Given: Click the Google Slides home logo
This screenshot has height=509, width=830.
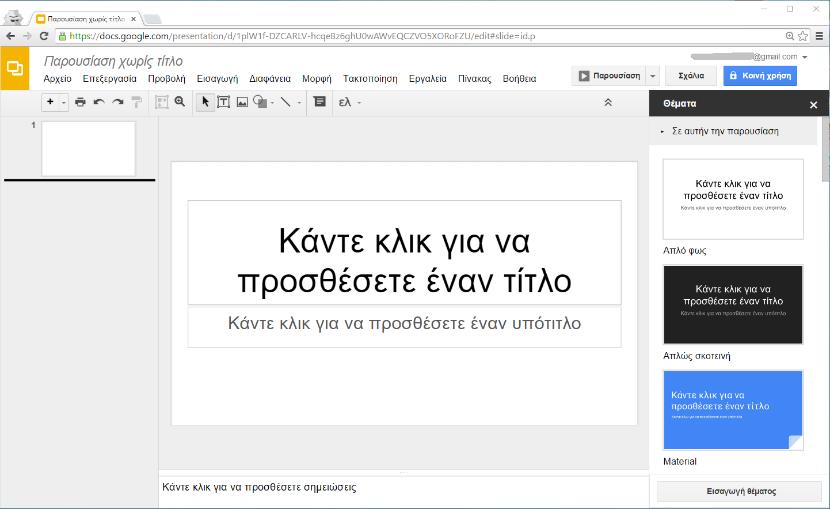Looking at the screenshot, I should coord(14,68).
